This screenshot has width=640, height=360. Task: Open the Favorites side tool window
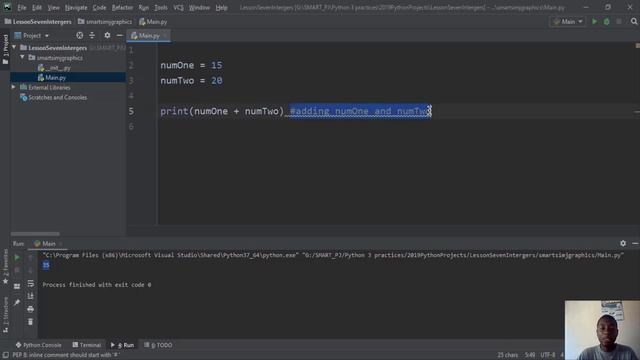5,266
